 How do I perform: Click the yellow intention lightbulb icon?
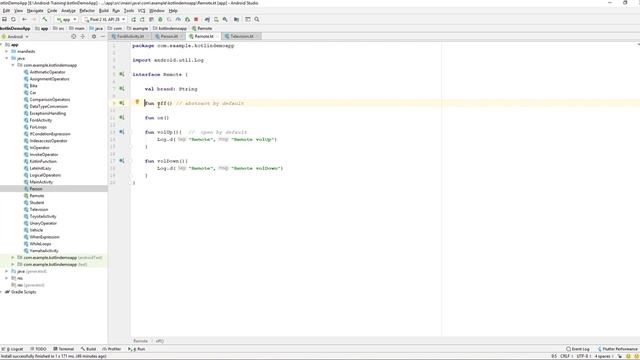(x=138, y=102)
